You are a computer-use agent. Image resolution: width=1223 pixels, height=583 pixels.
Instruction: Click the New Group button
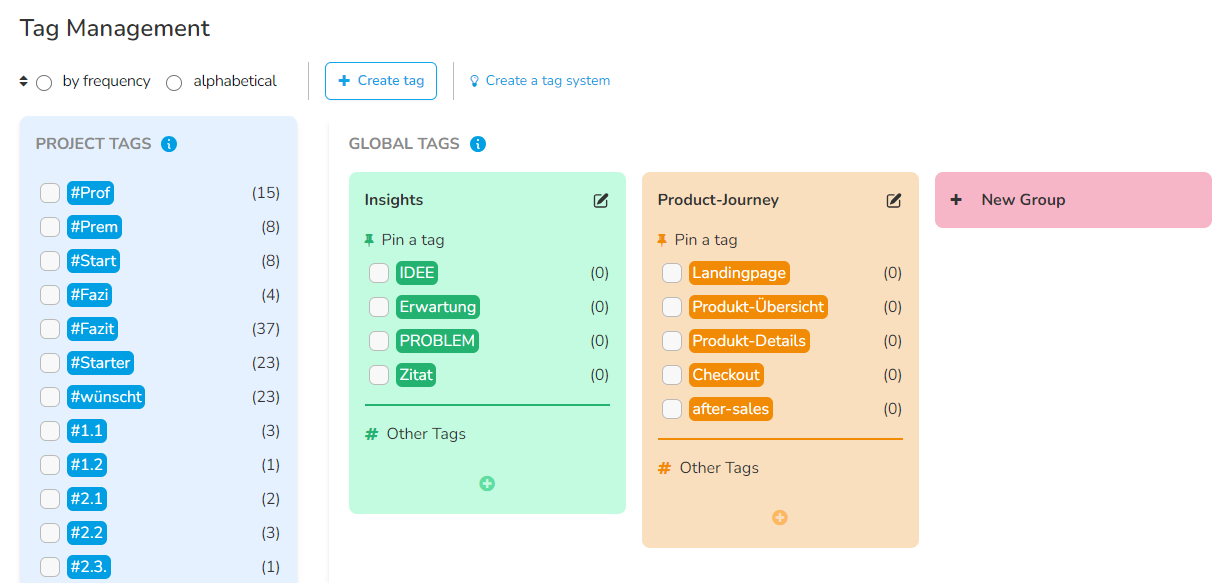(1072, 200)
